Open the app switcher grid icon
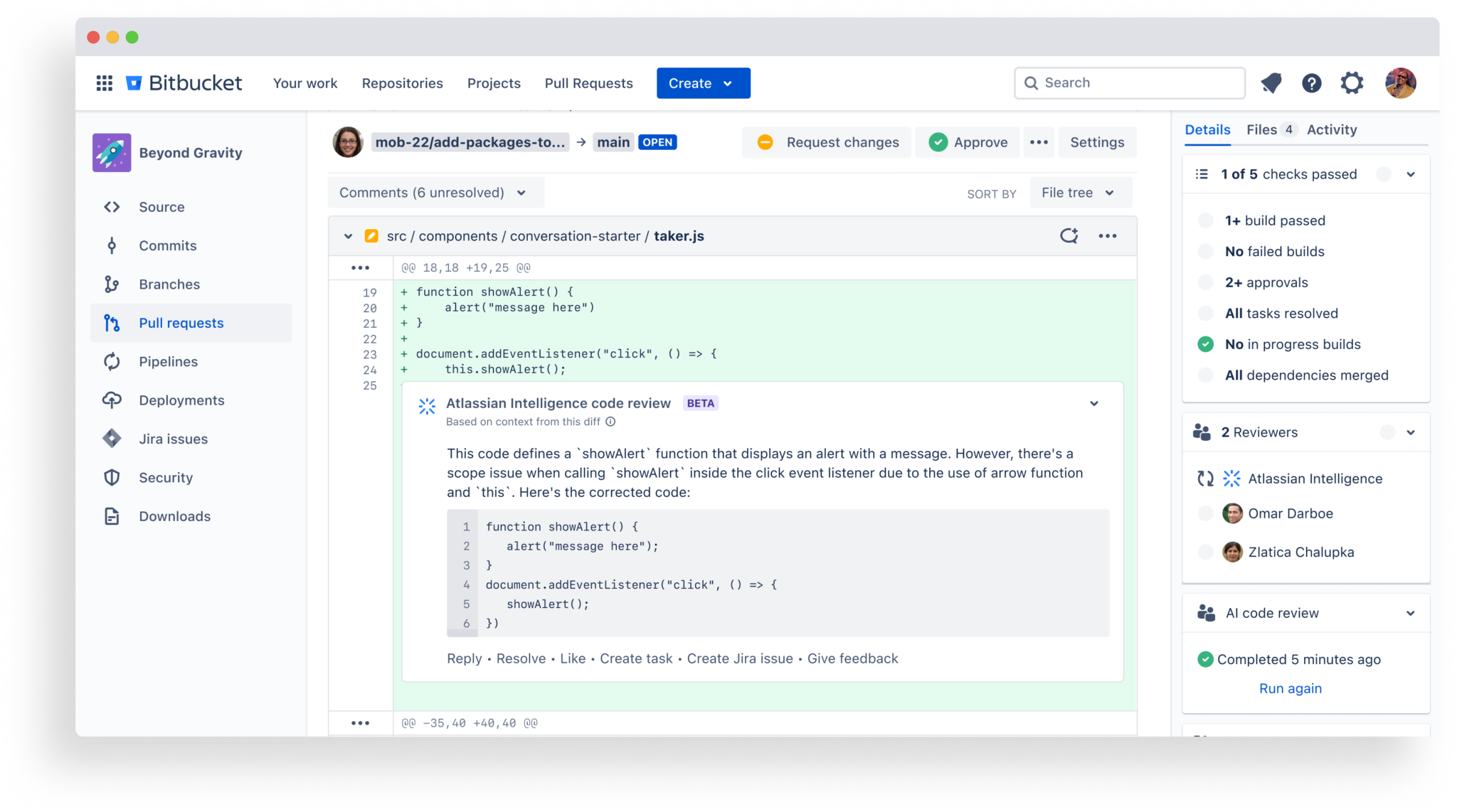The width and height of the screenshot is (1457, 812). tap(105, 83)
